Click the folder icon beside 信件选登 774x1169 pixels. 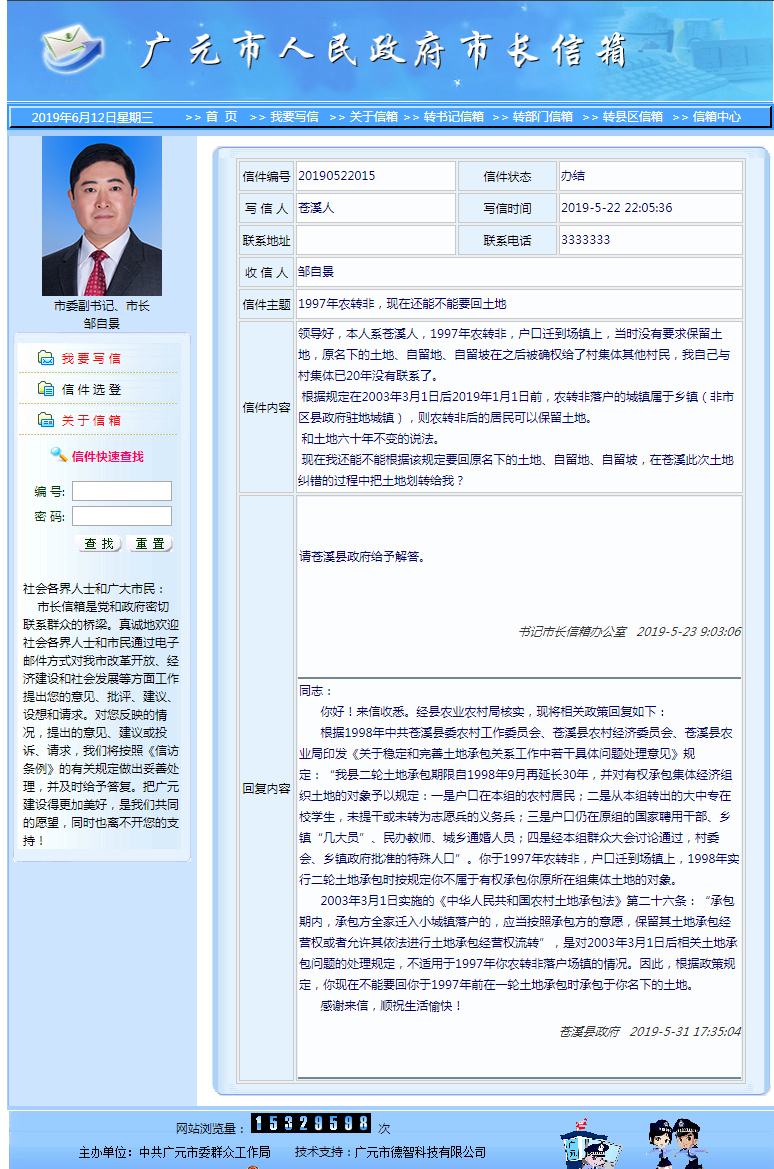coord(46,388)
